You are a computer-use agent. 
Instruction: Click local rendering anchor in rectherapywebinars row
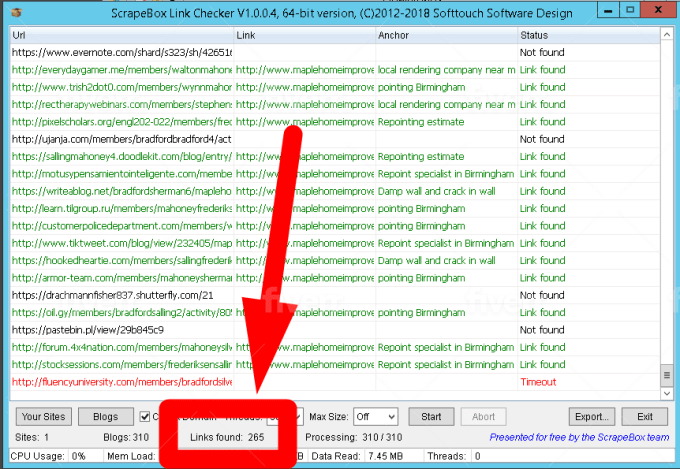[x=446, y=105]
